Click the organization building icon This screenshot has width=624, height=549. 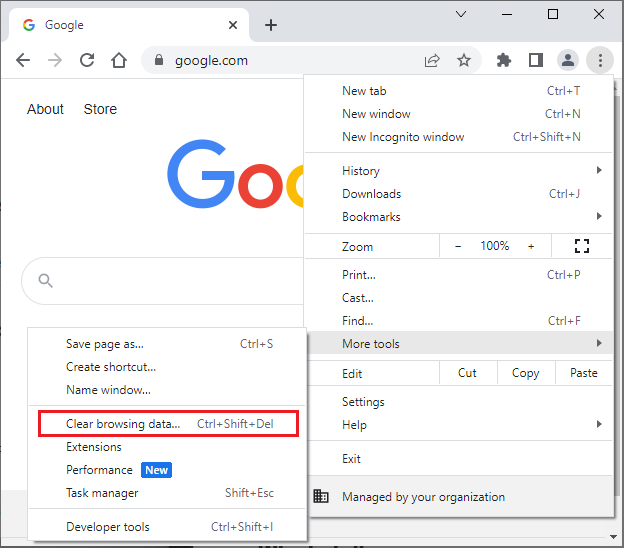point(321,496)
